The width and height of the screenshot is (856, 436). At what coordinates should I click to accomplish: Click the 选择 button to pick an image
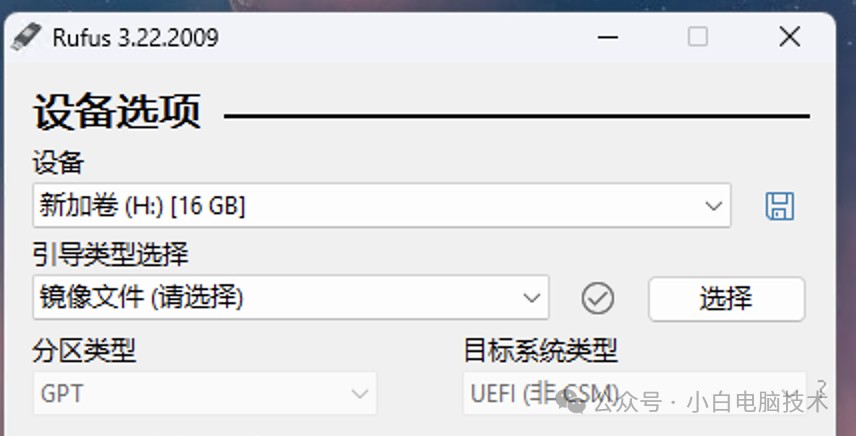pos(726,298)
